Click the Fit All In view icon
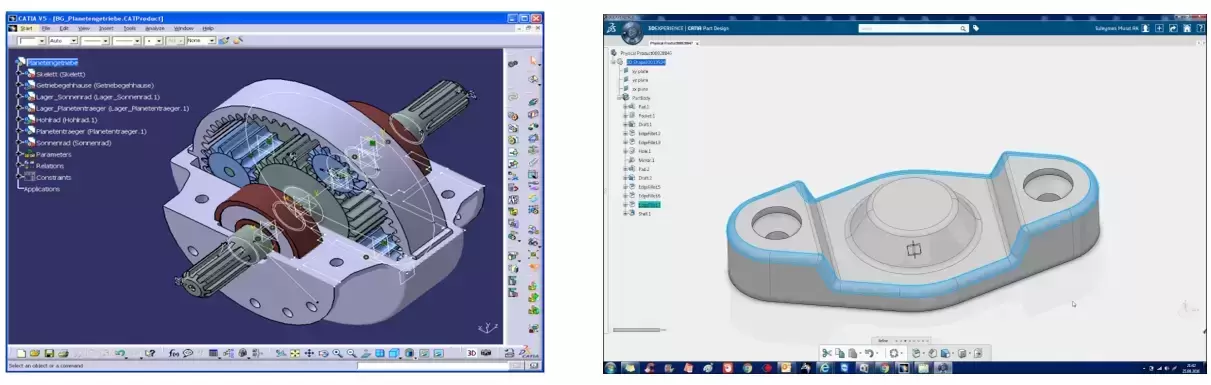 [295, 353]
